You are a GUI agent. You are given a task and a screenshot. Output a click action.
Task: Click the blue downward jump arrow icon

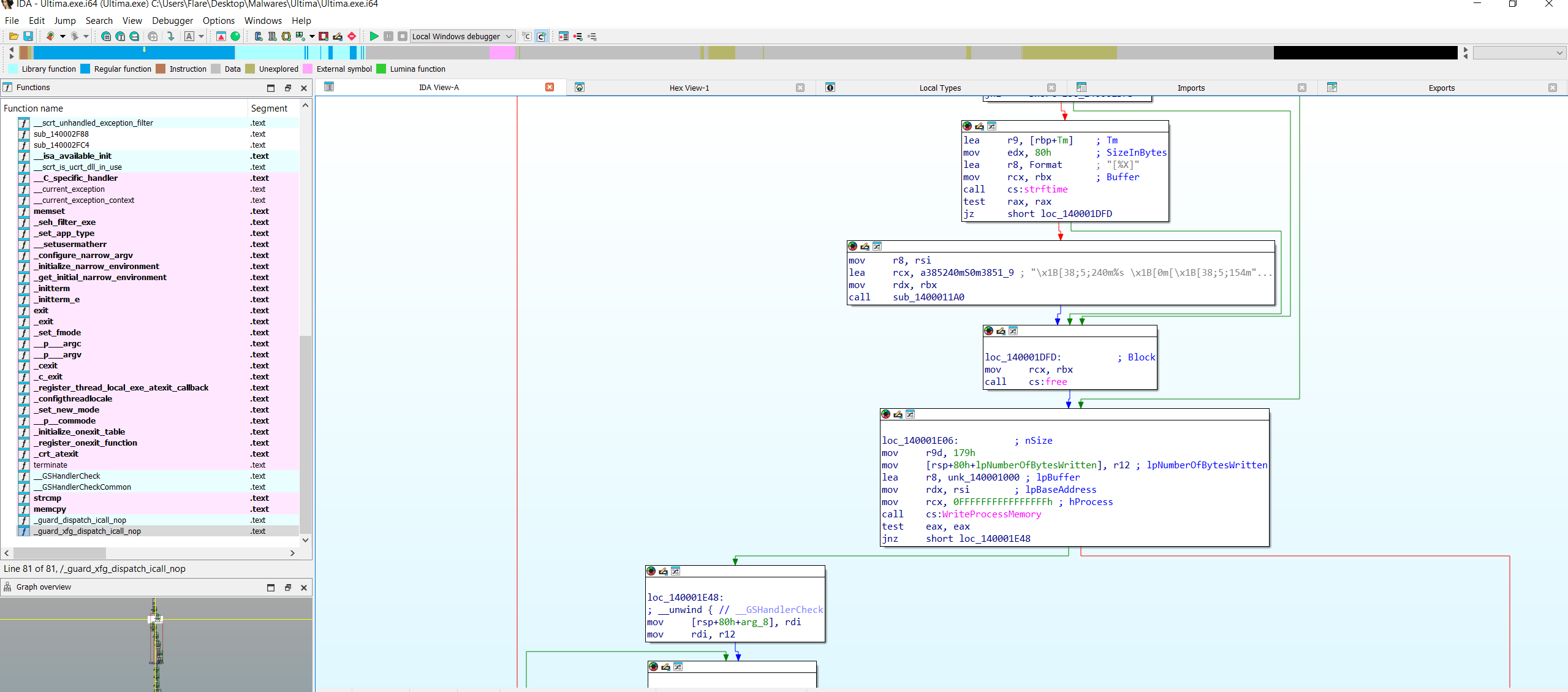pyautogui.click(x=171, y=36)
